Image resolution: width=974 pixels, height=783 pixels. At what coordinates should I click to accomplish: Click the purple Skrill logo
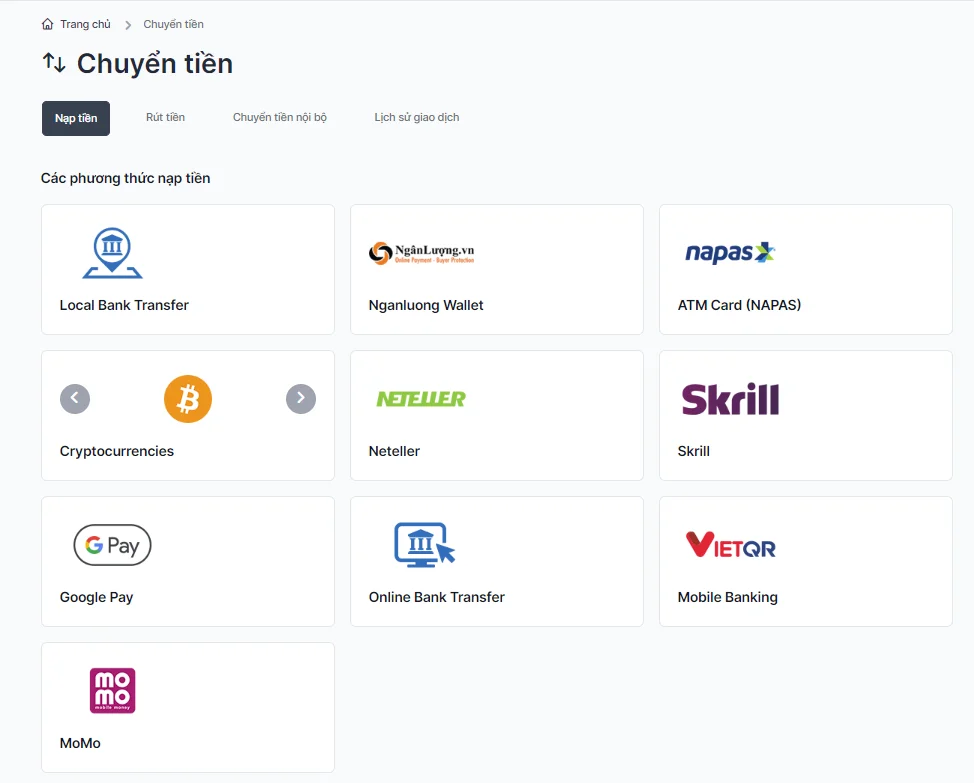[x=730, y=399]
